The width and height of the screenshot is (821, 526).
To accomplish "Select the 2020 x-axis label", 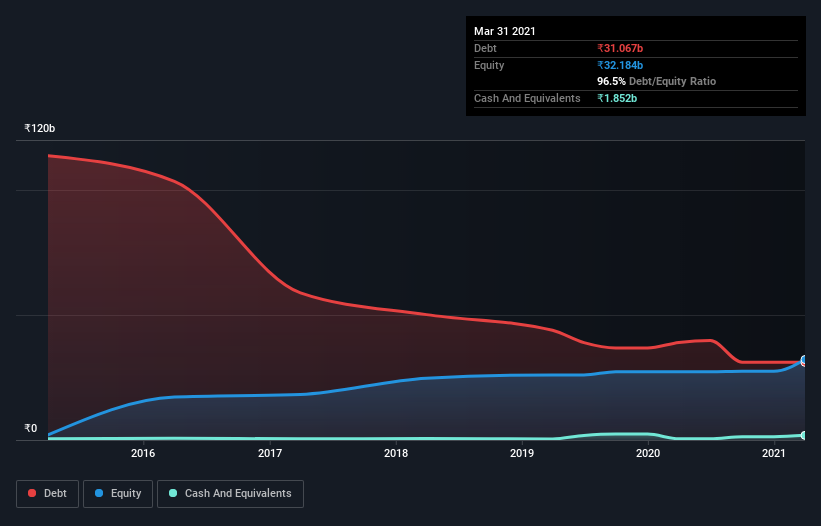I will point(648,453).
